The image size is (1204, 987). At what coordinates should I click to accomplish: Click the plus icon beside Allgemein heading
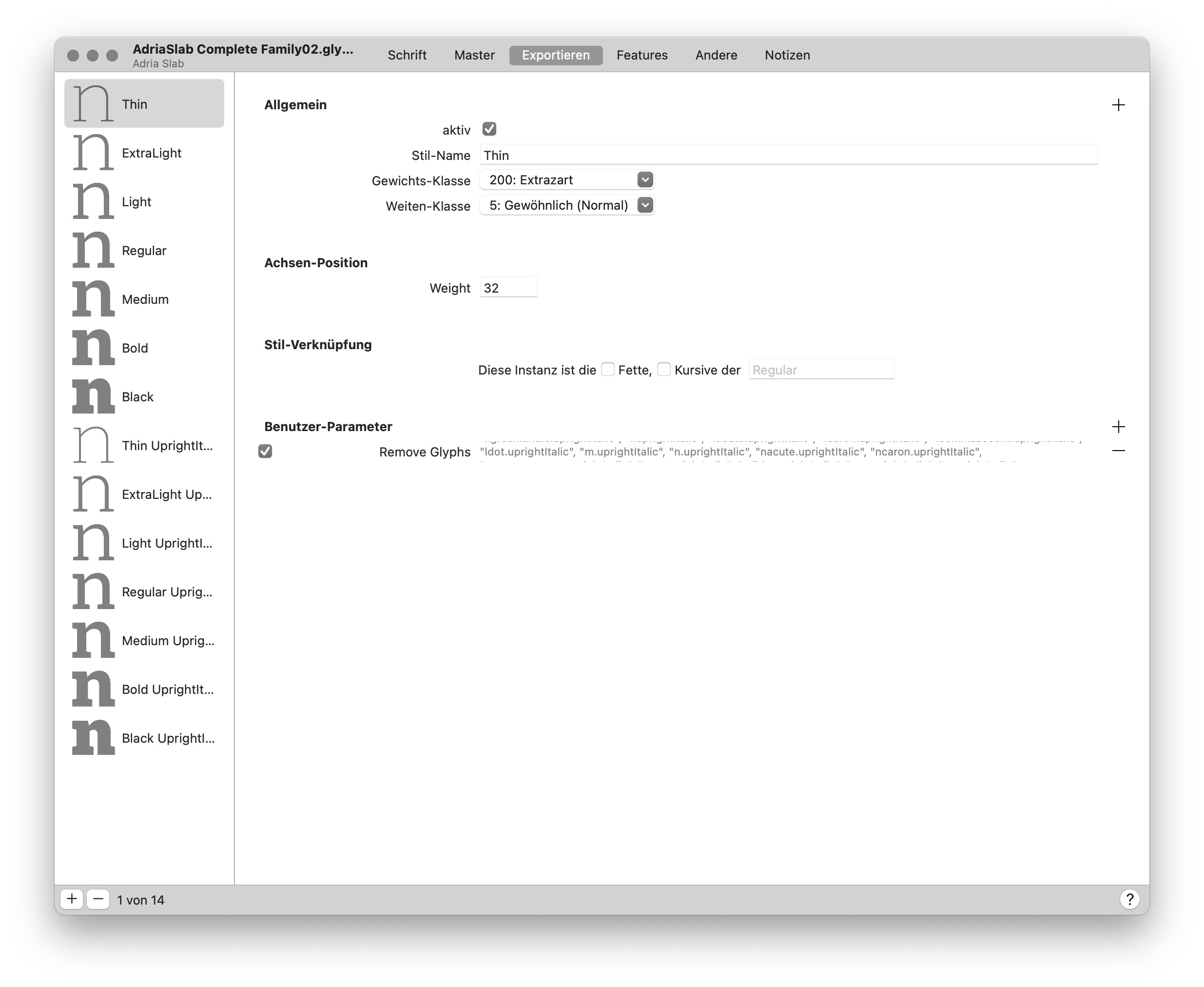pos(1118,105)
